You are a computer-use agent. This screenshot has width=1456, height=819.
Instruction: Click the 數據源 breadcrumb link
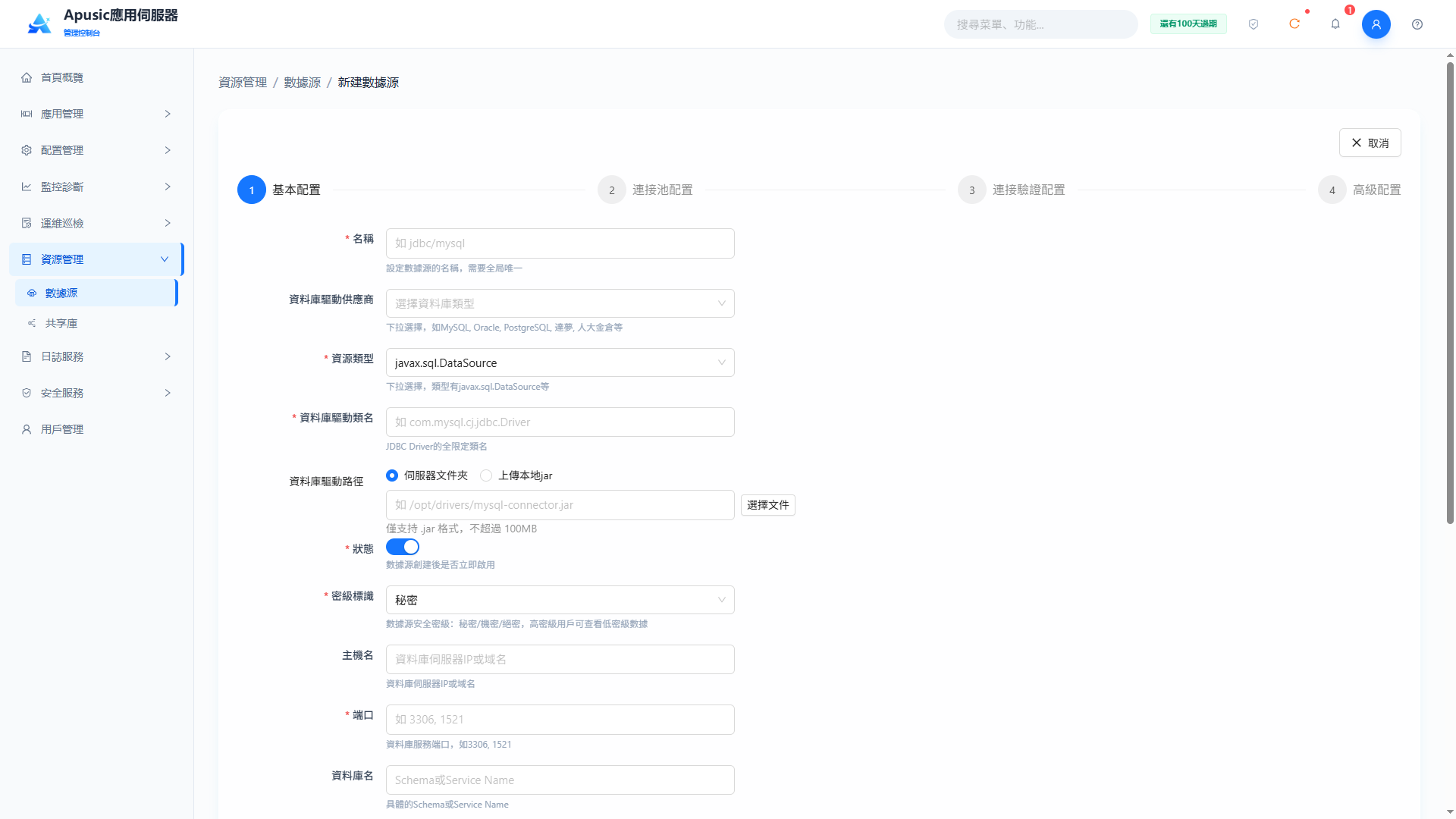pyautogui.click(x=303, y=82)
